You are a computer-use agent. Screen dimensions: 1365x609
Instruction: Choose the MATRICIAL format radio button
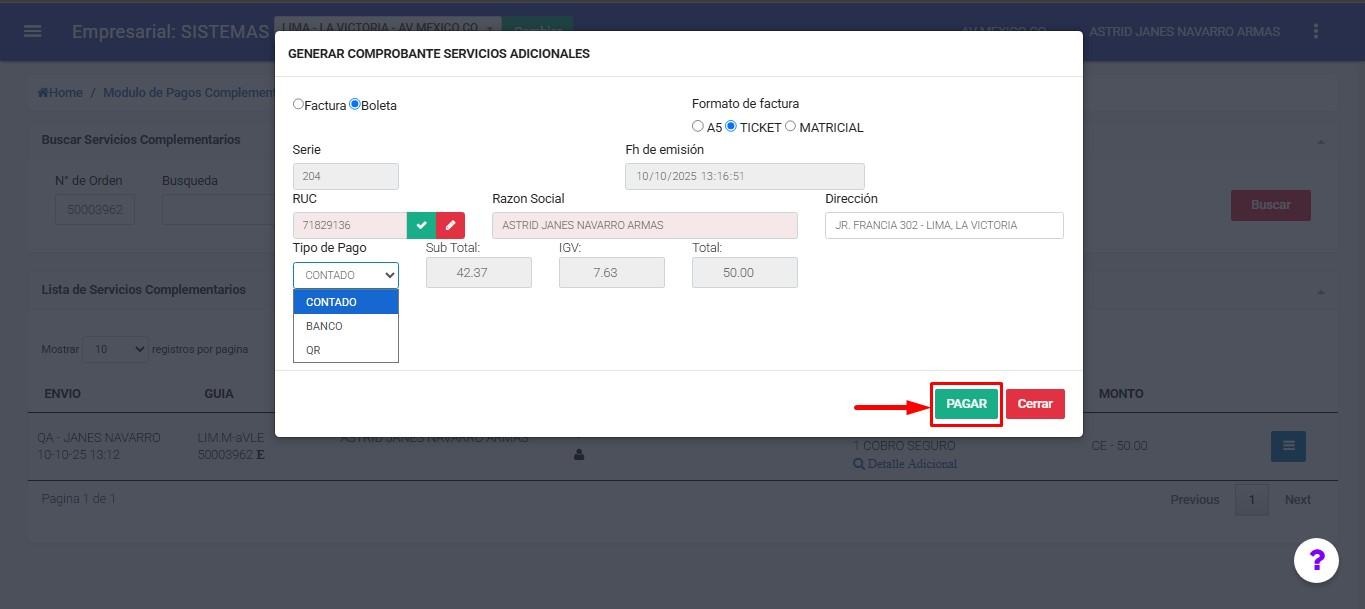791,126
